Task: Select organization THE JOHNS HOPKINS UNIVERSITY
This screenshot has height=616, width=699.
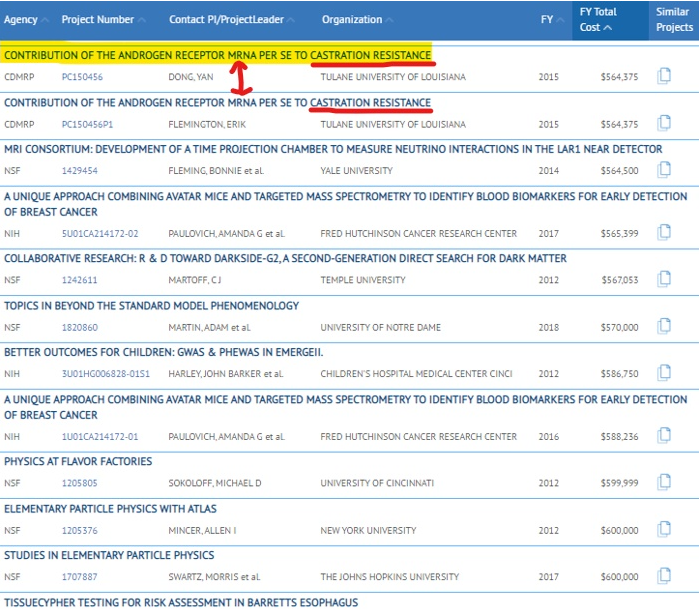Action: 390,577
